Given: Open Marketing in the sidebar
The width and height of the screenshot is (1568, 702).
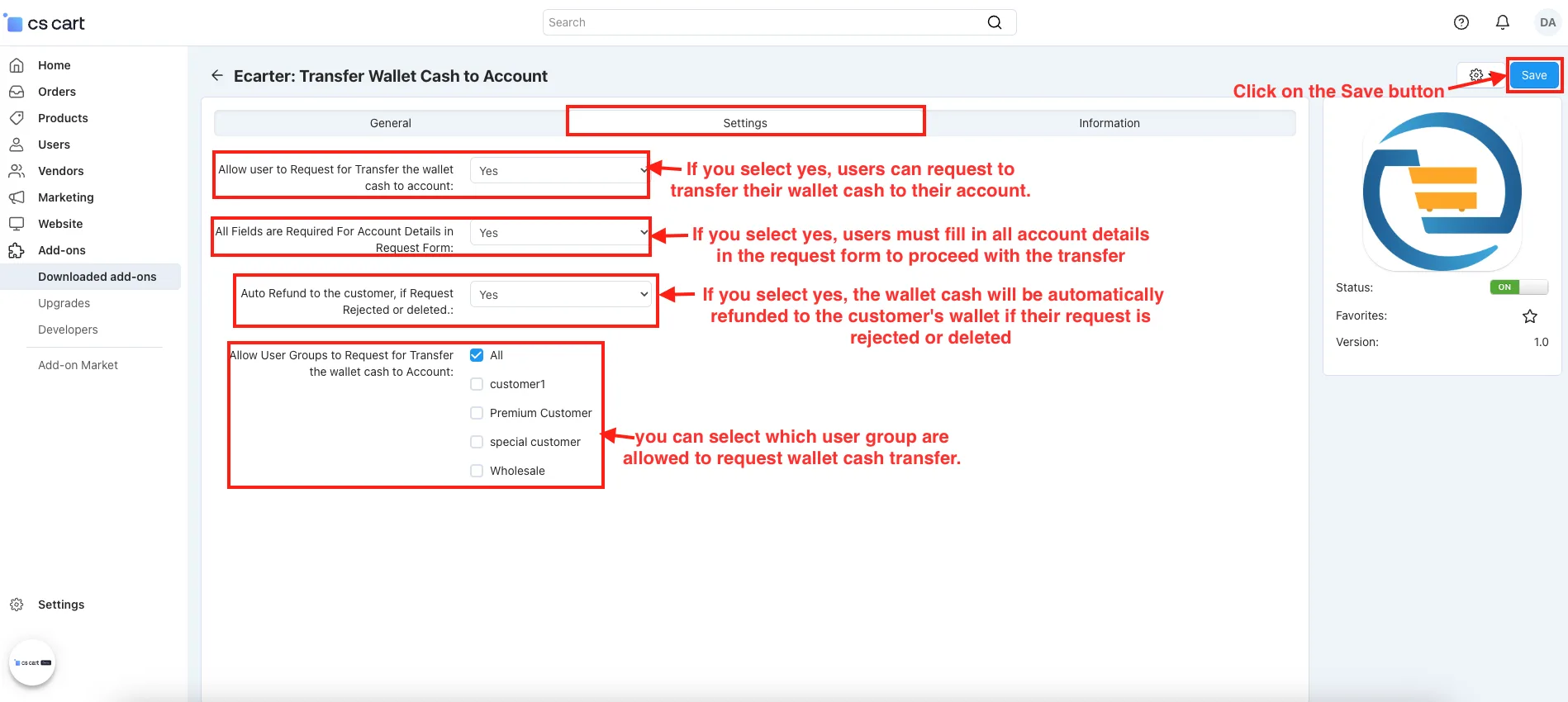Looking at the screenshot, I should point(66,197).
